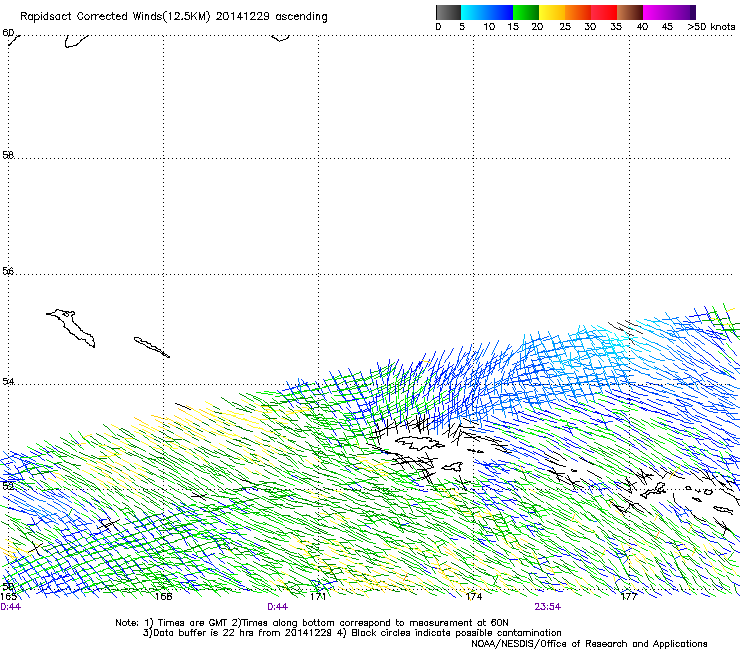Click the longitude label '168'

(164, 596)
